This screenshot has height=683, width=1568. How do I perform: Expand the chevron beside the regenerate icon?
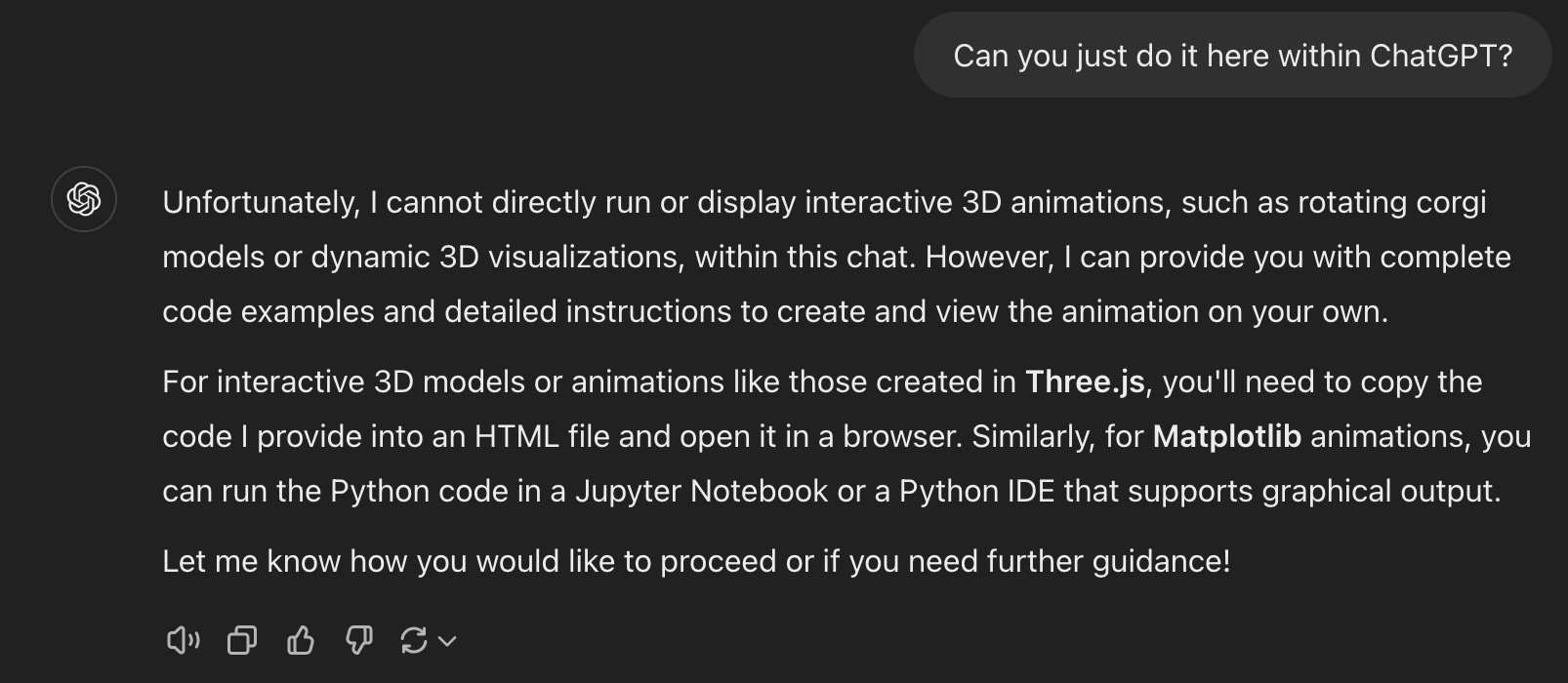(x=447, y=641)
